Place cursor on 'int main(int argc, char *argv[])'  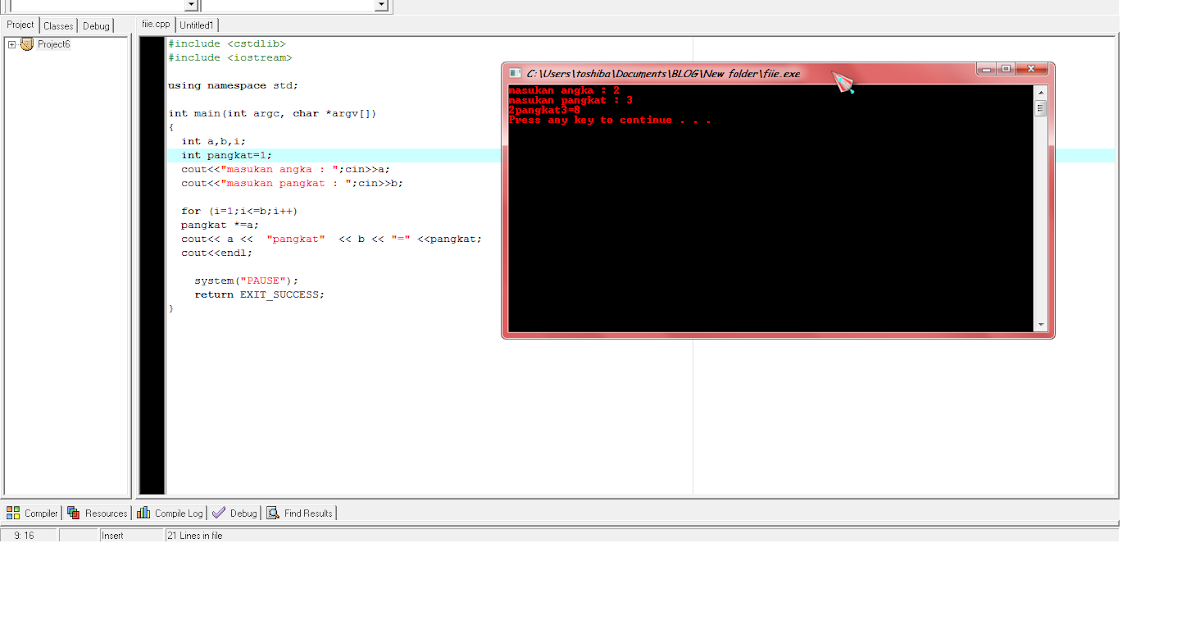272,114
